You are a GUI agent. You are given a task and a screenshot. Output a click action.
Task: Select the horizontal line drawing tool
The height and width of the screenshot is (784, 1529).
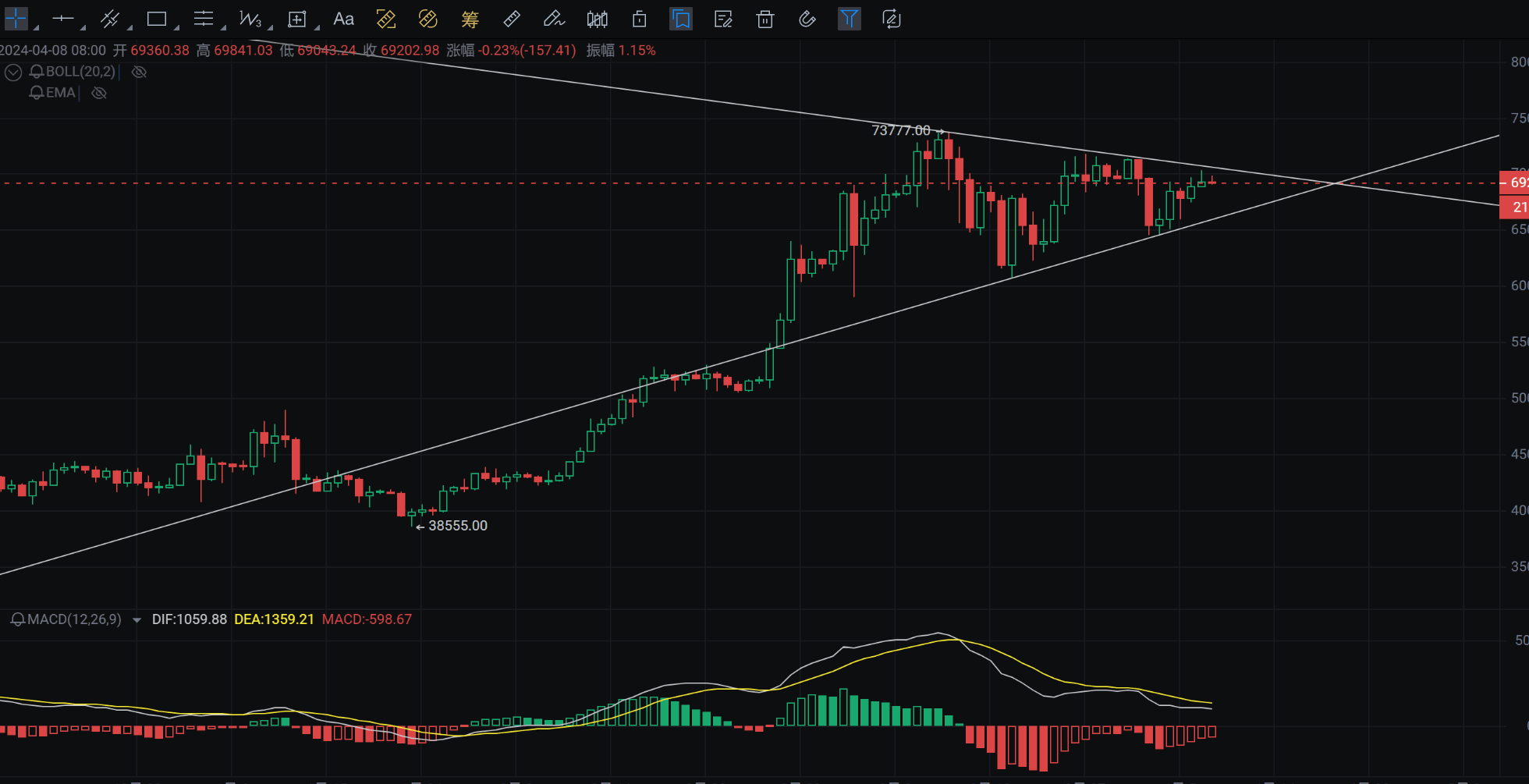tap(62, 19)
